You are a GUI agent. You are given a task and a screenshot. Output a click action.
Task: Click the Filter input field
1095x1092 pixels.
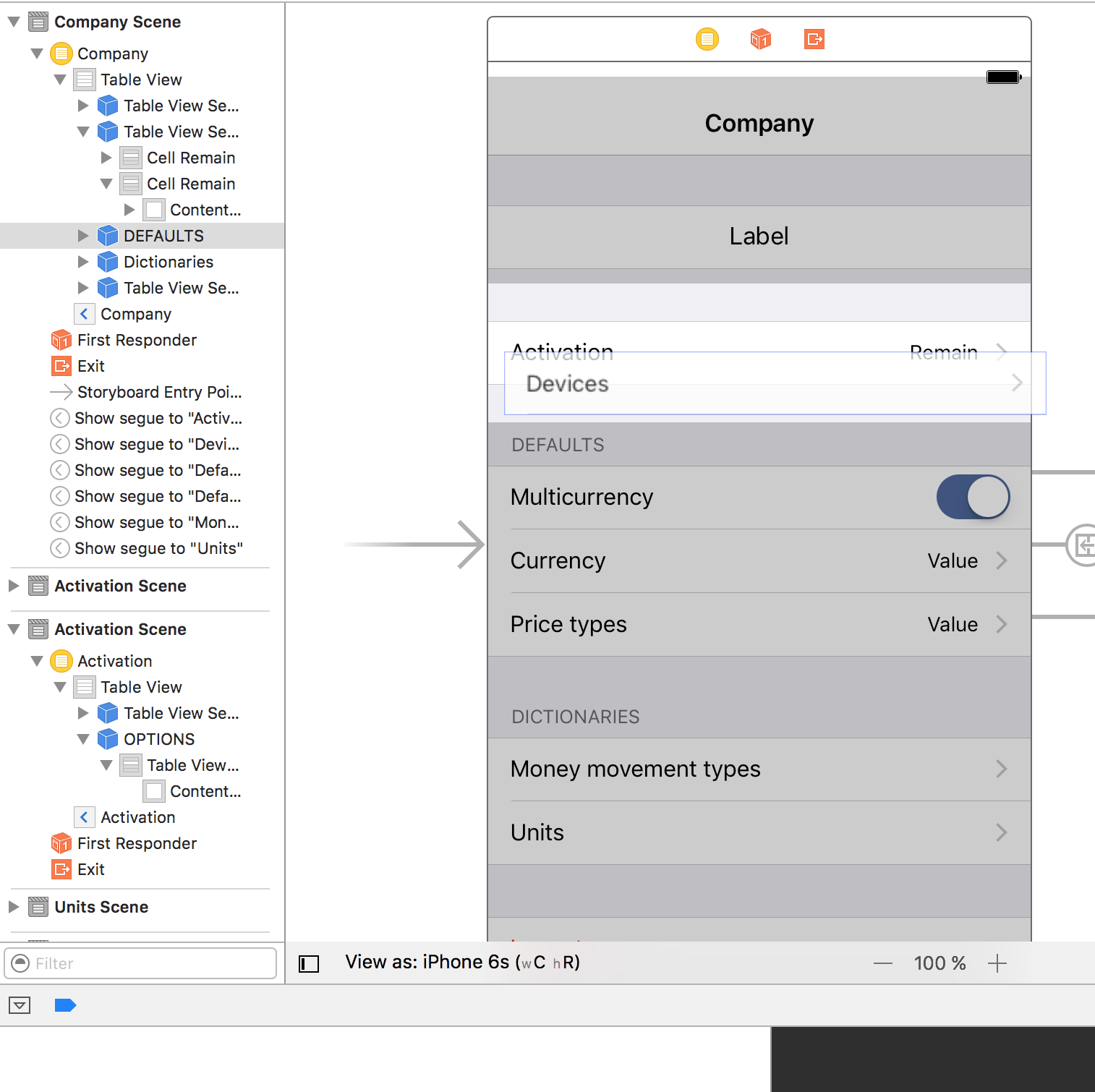[140, 963]
